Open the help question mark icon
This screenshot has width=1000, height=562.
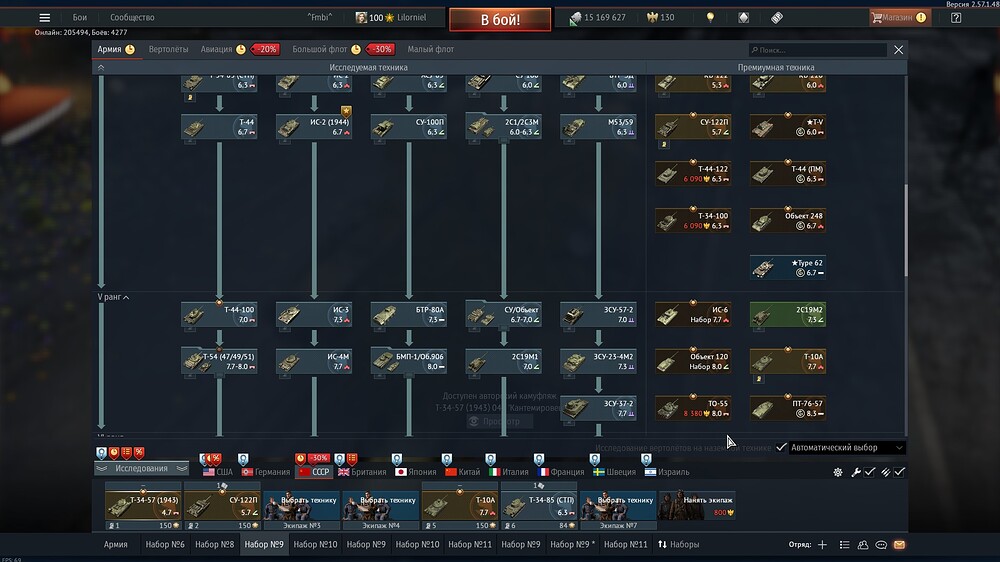pyautogui.click(x=955, y=18)
